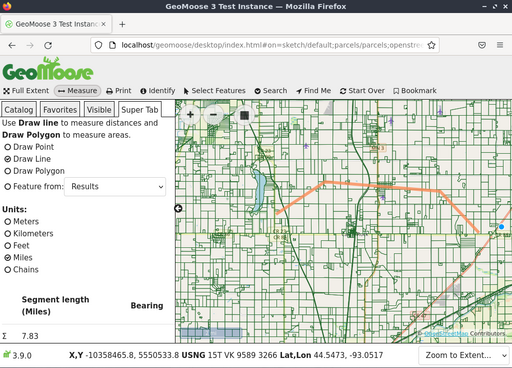Click the map scale bar

coord(211,333)
